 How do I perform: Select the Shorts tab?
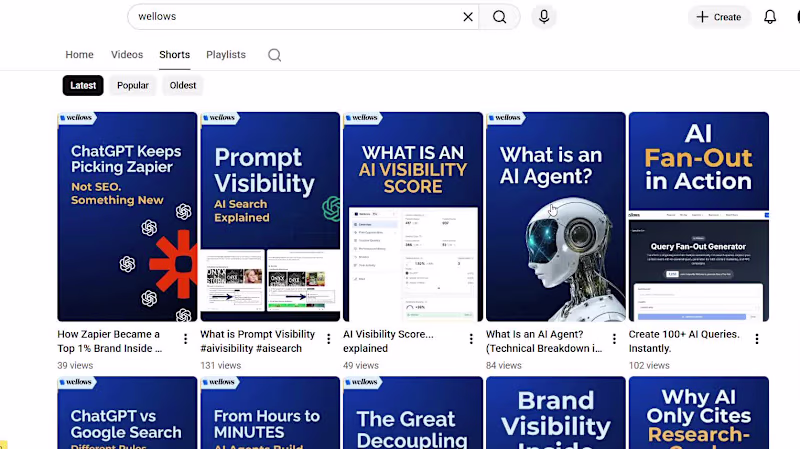[x=174, y=55]
